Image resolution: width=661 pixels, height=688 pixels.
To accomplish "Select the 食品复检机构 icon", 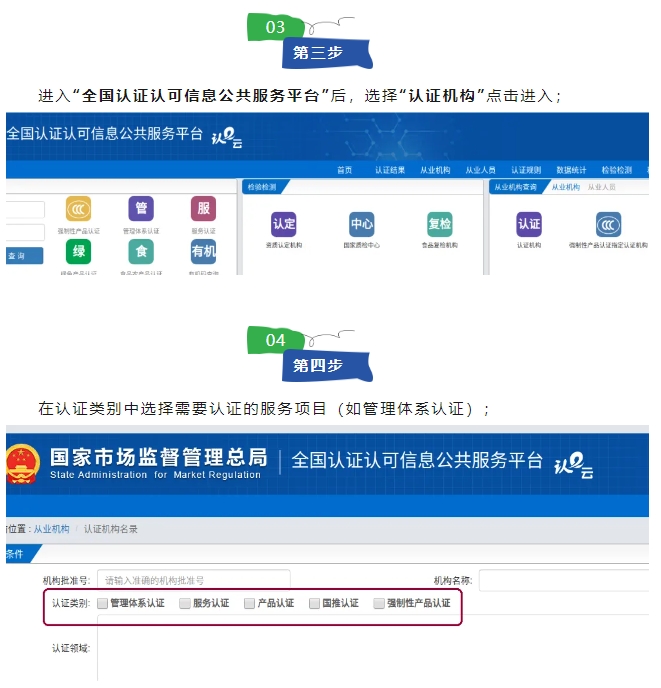I will click(x=439, y=224).
